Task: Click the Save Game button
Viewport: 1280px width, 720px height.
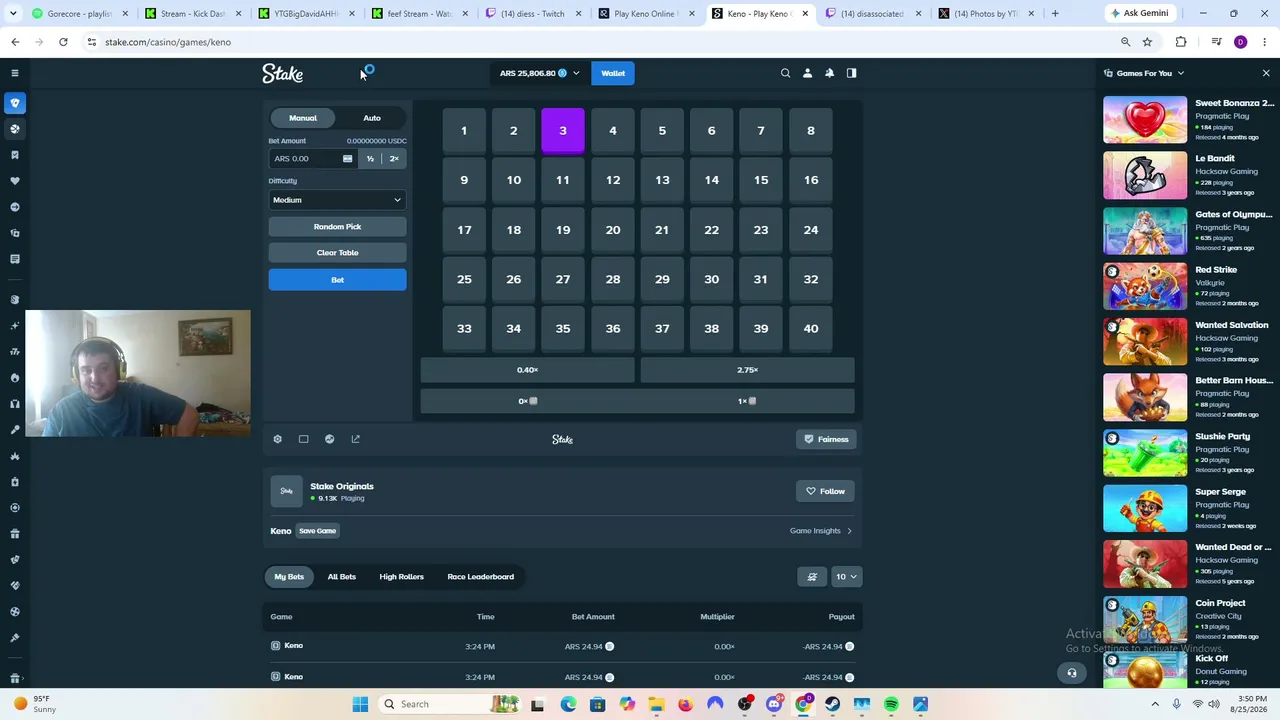Action: point(317,531)
